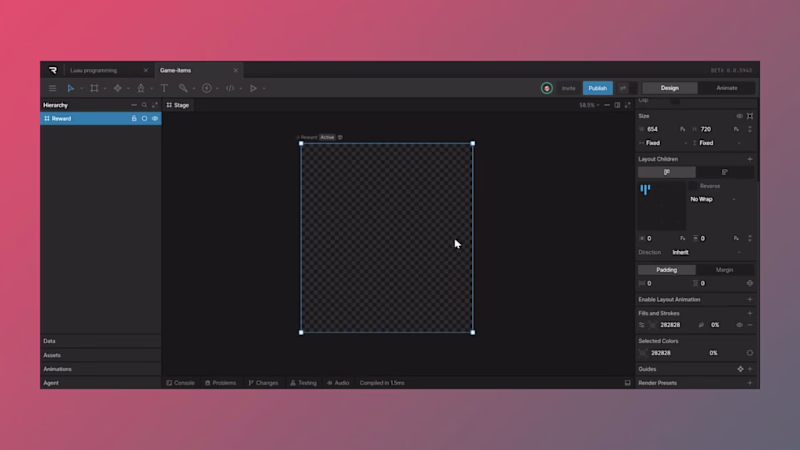Image resolution: width=800 pixels, height=450 pixels.
Task: Toggle fill visibility eye icon
Action: tap(739, 325)
